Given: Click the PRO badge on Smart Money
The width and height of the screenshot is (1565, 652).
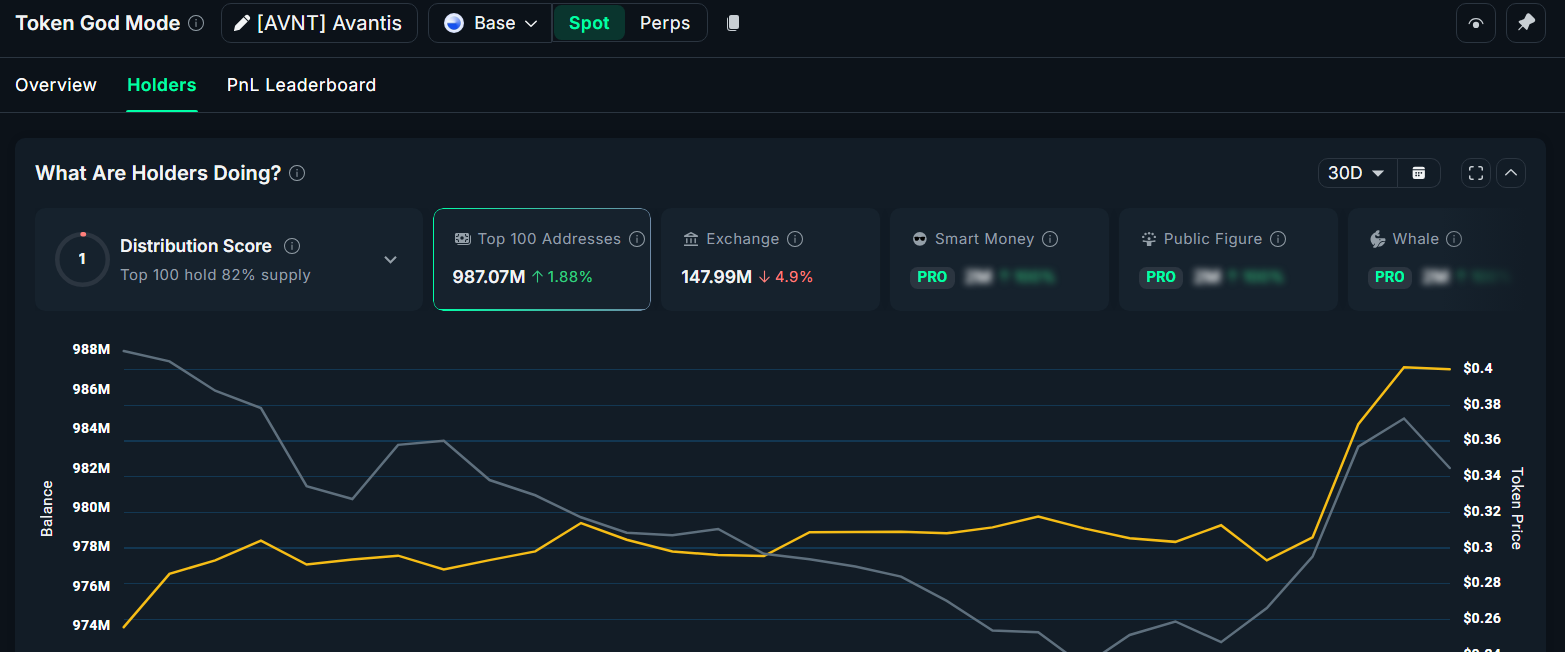Looking at the screenshot, I should pos(931,277).
